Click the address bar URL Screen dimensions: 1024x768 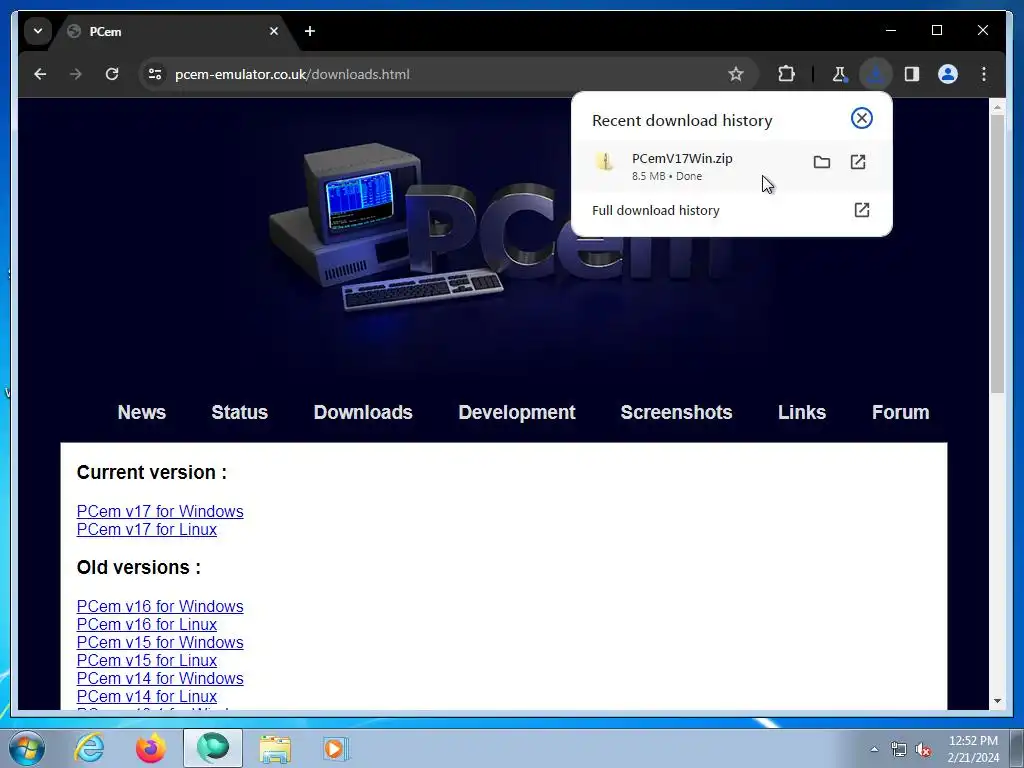tap(293, 74)
